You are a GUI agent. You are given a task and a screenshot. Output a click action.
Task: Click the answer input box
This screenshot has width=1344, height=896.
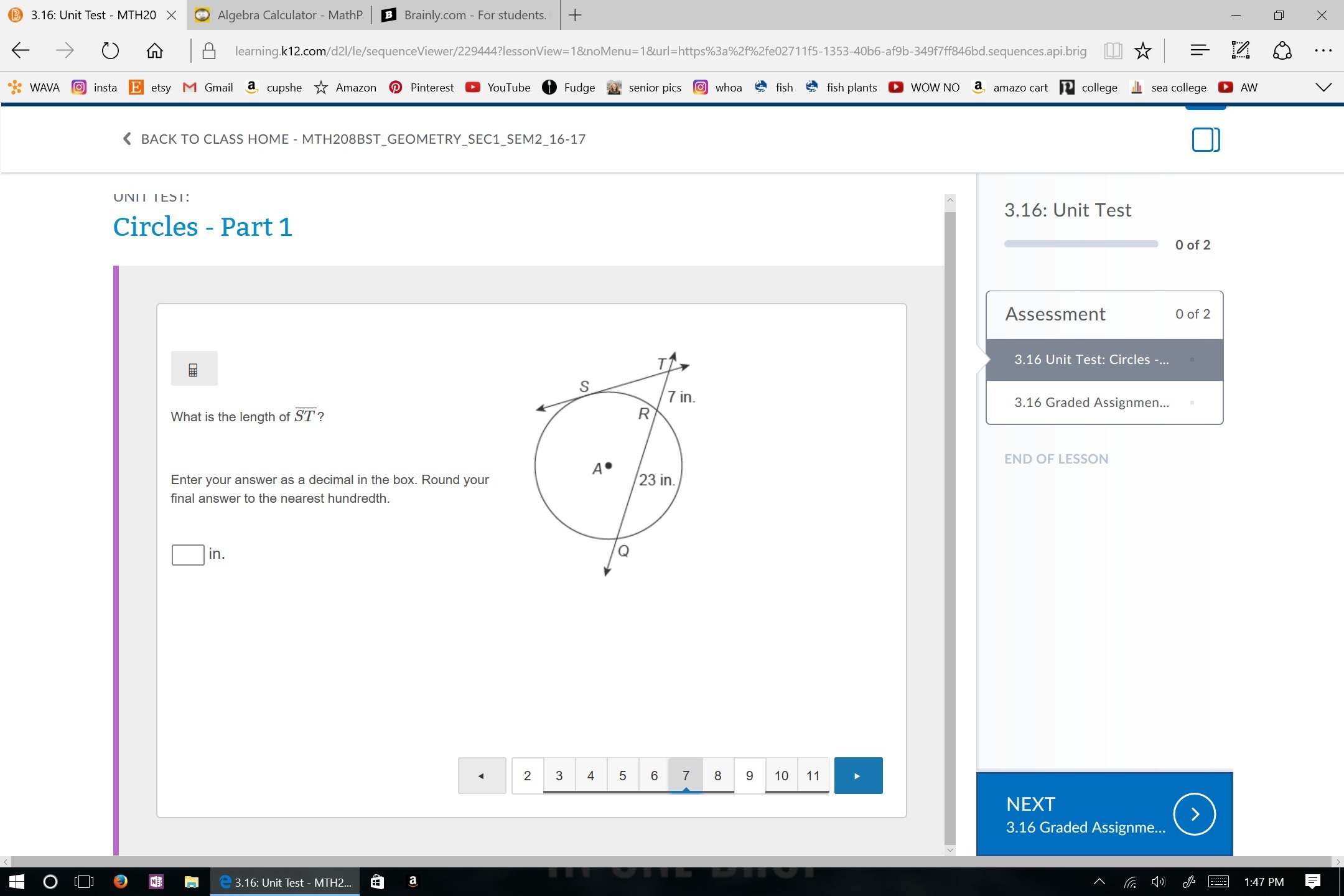point(188,554)
